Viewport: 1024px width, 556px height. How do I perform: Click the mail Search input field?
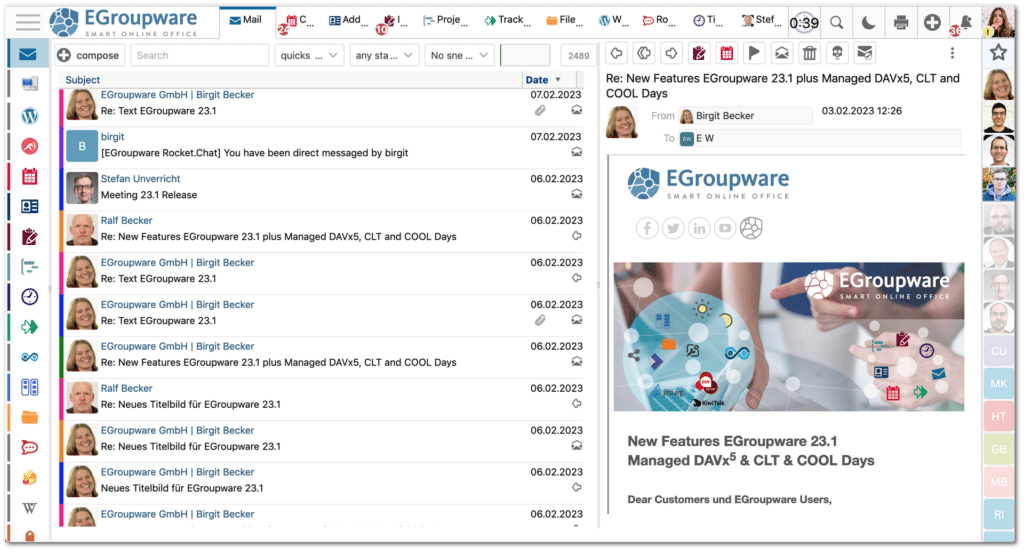click(x=199, y=56)
